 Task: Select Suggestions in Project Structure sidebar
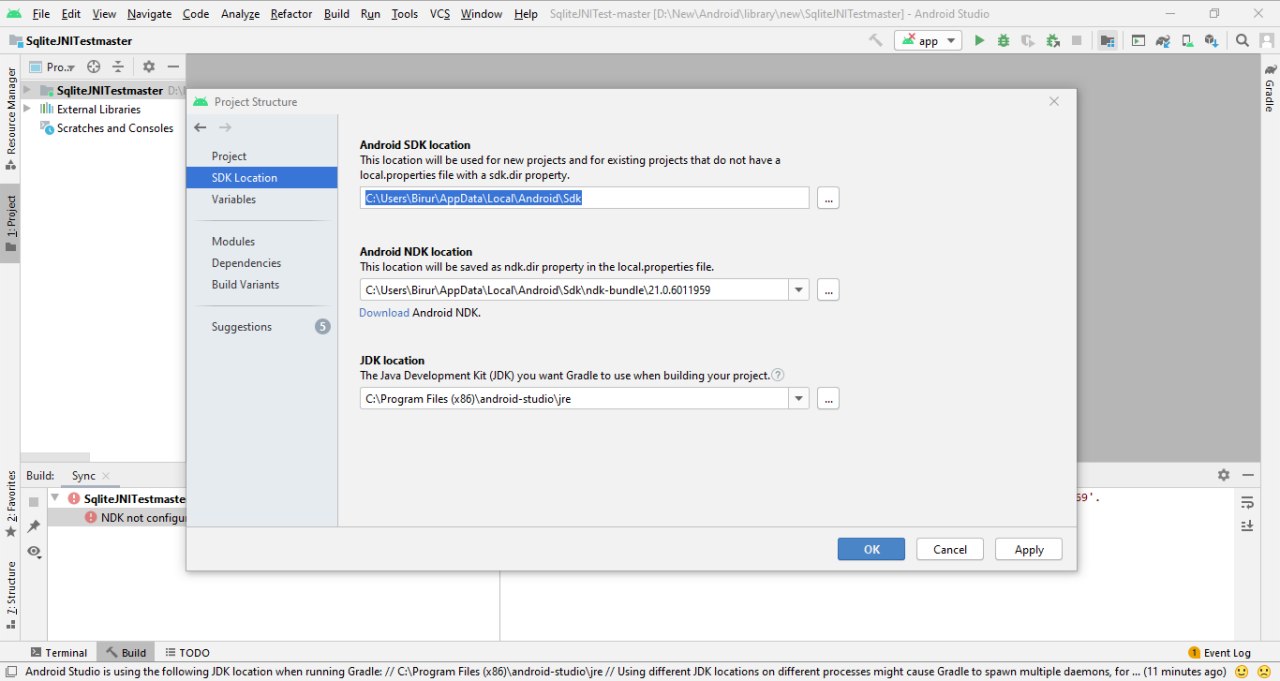(241, 327)
